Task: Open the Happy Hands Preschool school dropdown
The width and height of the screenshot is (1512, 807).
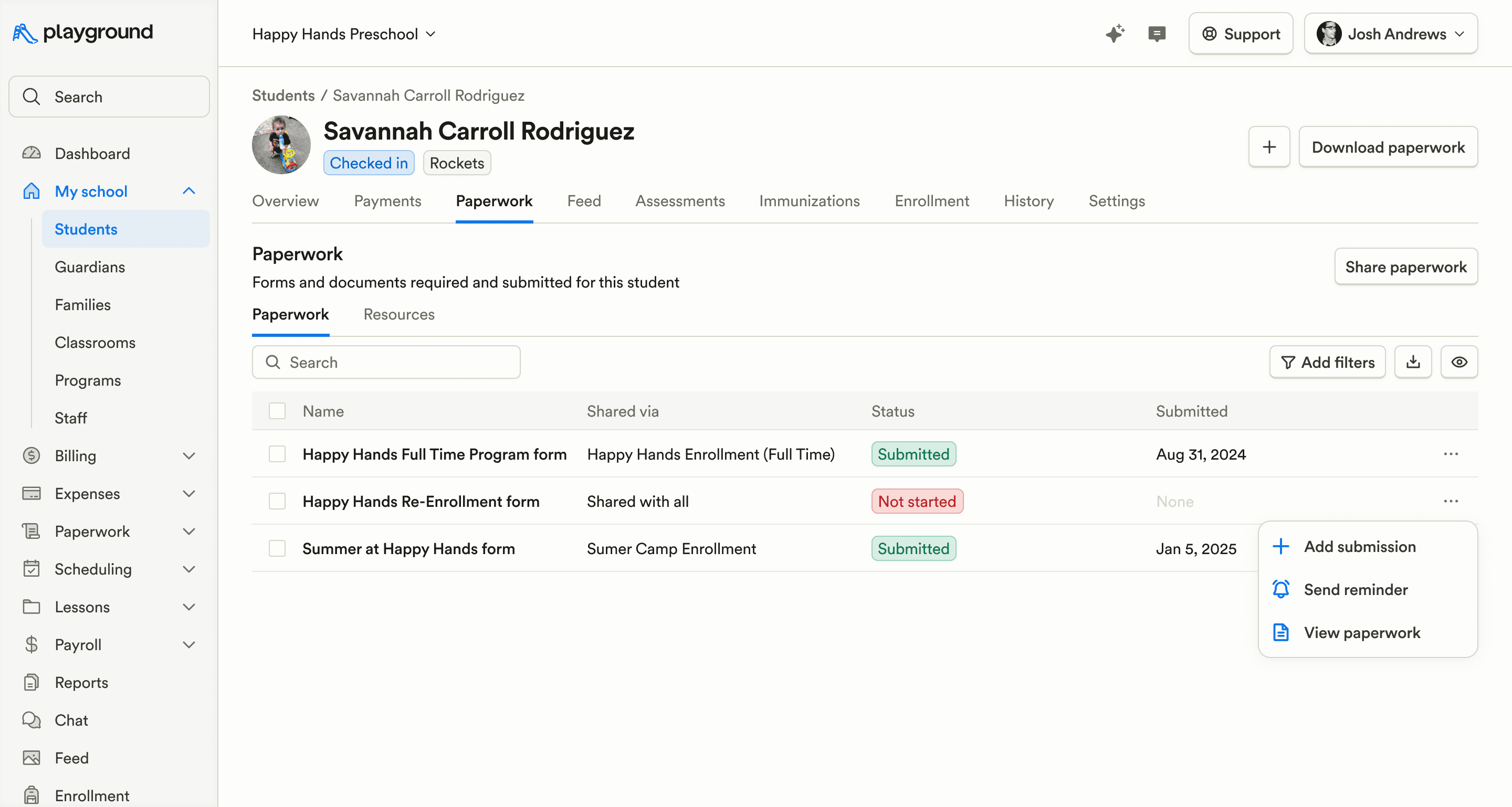Action: 344,34
